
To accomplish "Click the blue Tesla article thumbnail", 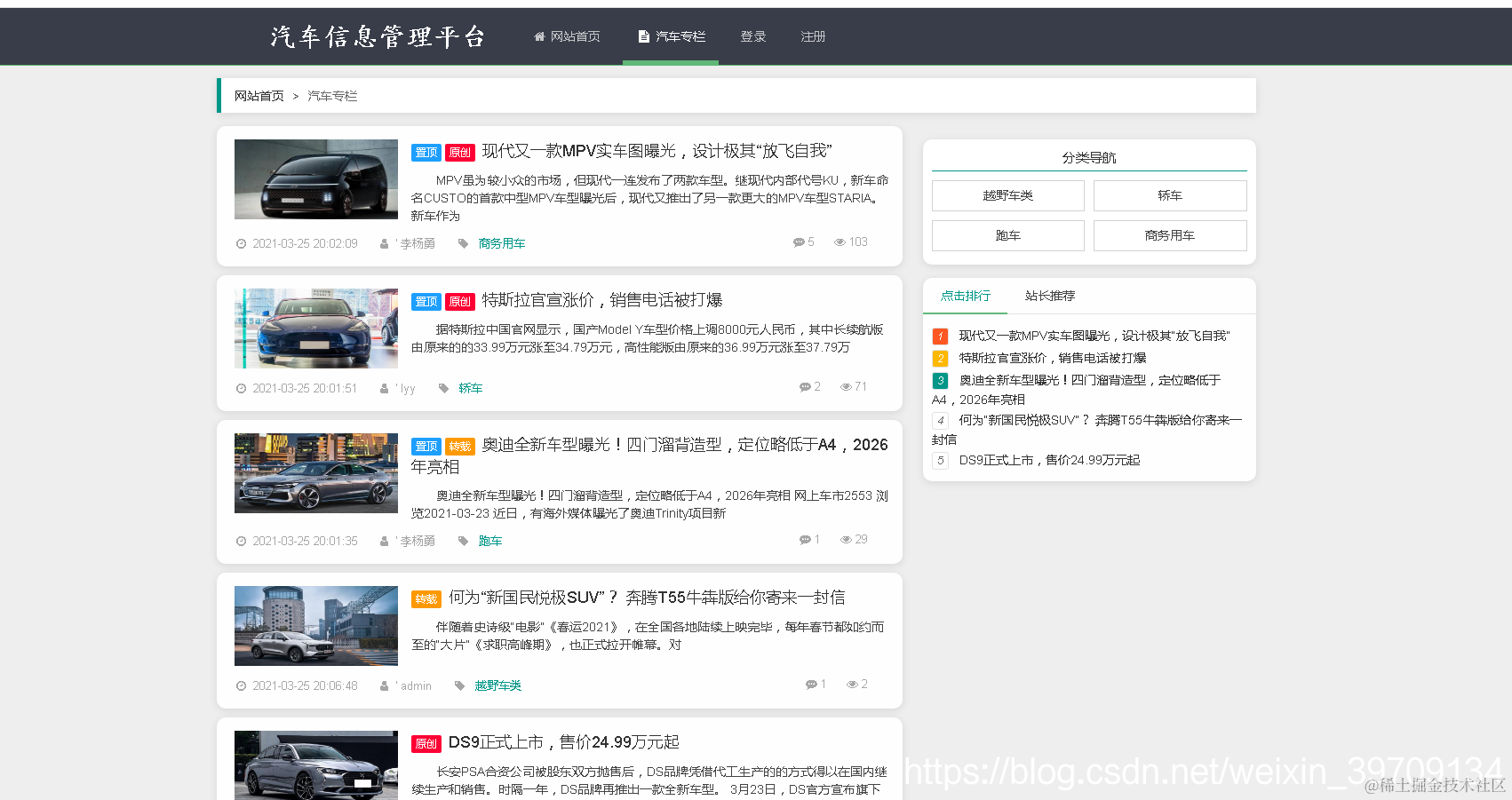I will point(316,329).
